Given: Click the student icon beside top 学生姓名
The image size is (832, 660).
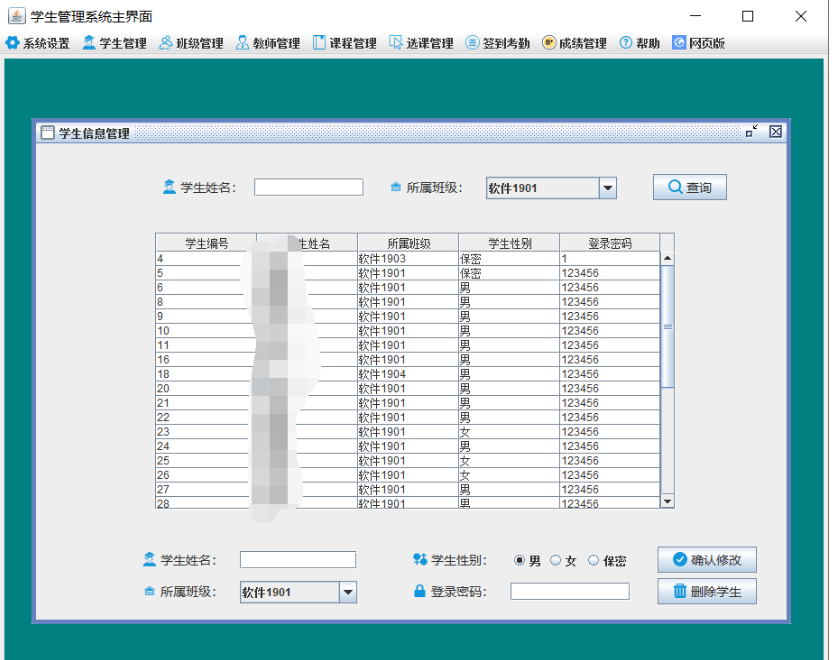Looking at the screenshot, I should 169,187.
